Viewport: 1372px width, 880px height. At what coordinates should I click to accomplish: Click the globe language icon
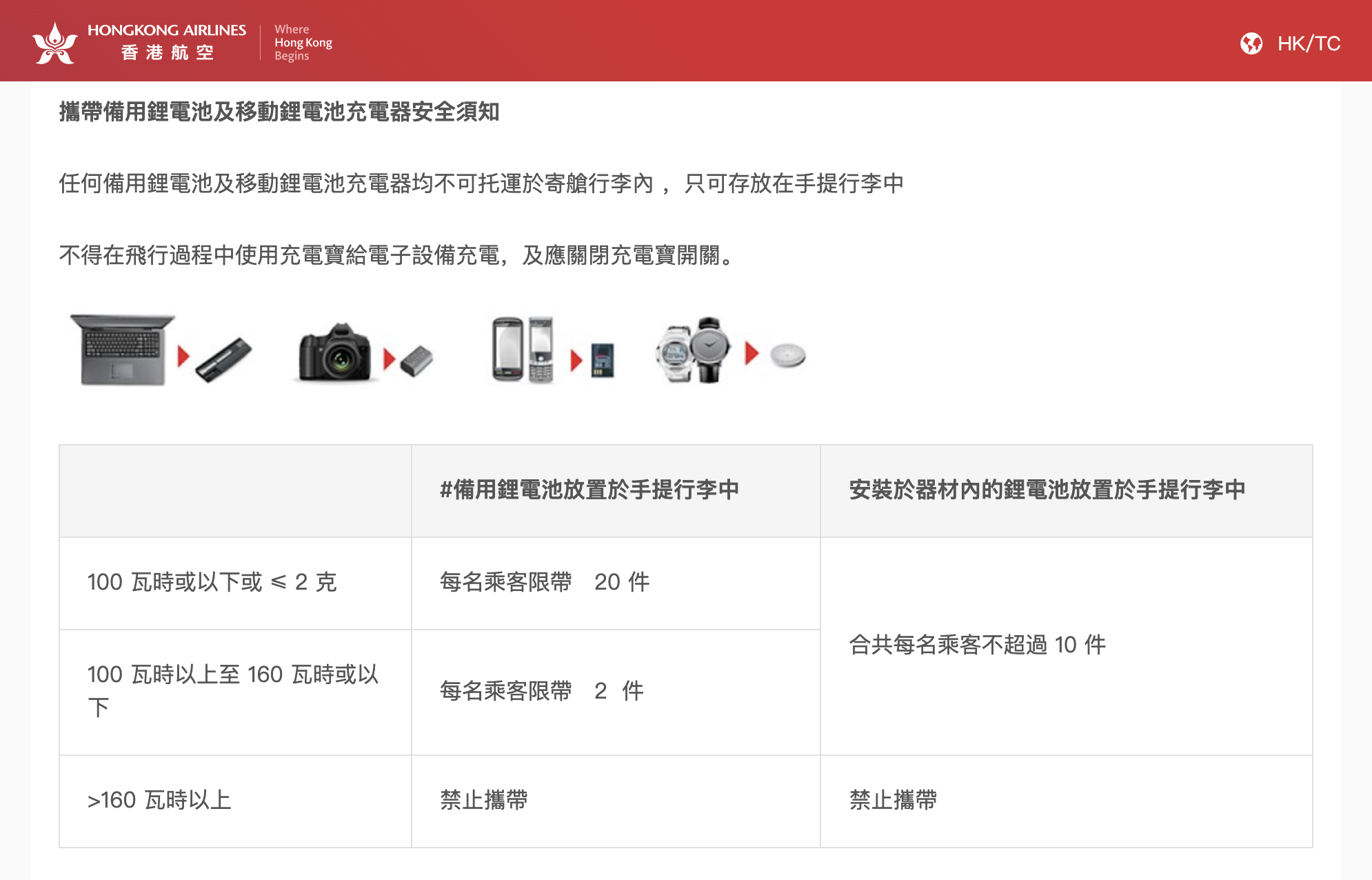pos(1251,43)
